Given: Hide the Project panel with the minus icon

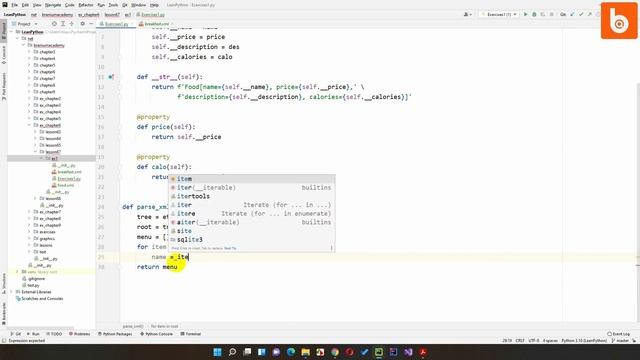Looking at the screenshot, I should pos(91,24).
